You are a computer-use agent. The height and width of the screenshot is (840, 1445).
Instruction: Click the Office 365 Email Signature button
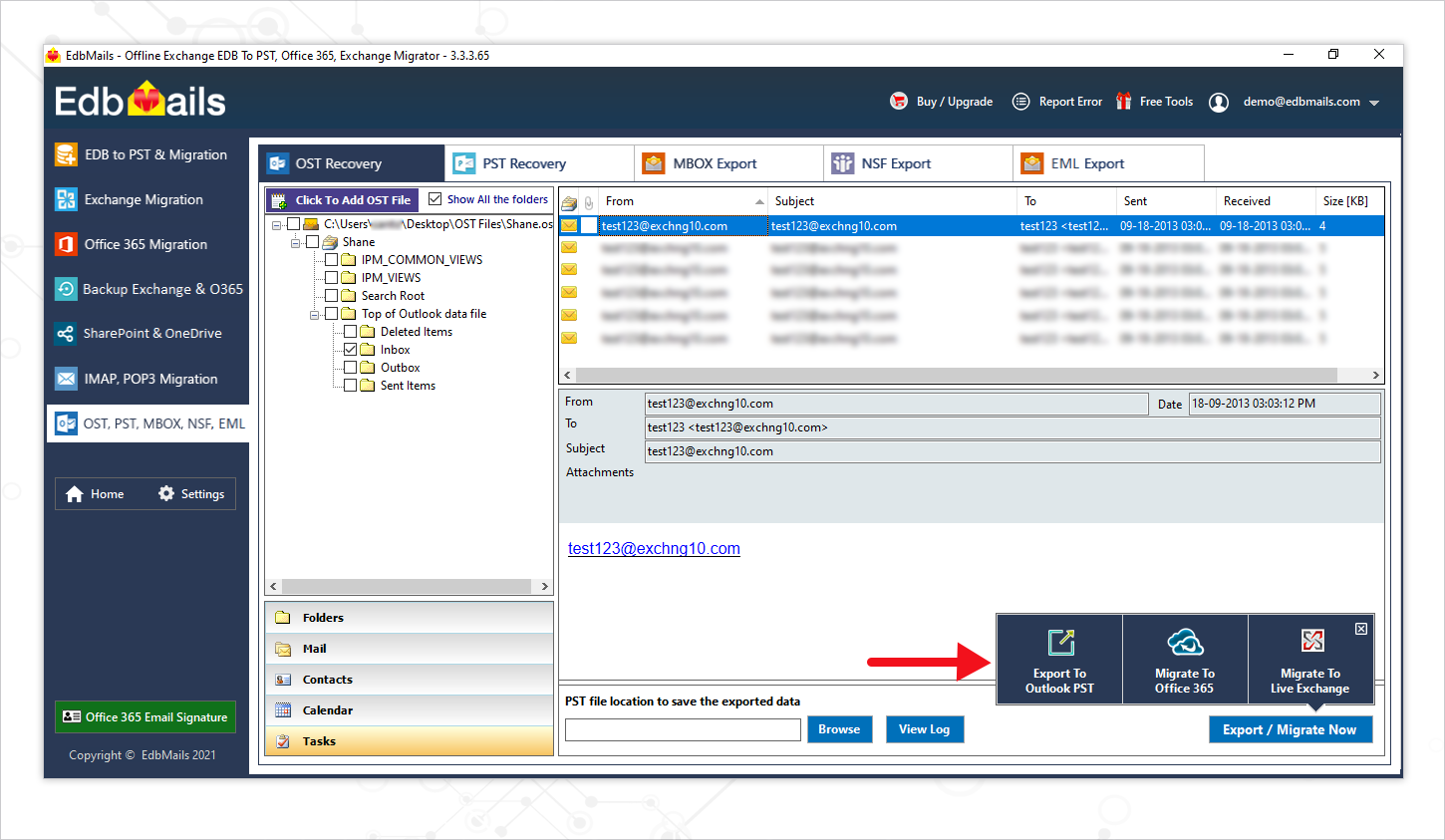pyautogui.click(x=145, y=717)
